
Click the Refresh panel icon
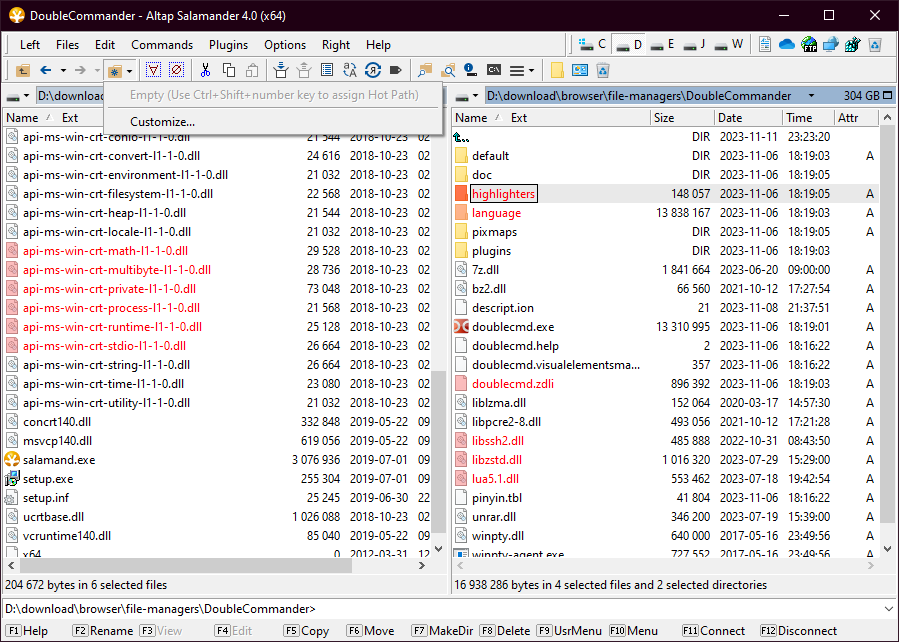click(372, 70)
